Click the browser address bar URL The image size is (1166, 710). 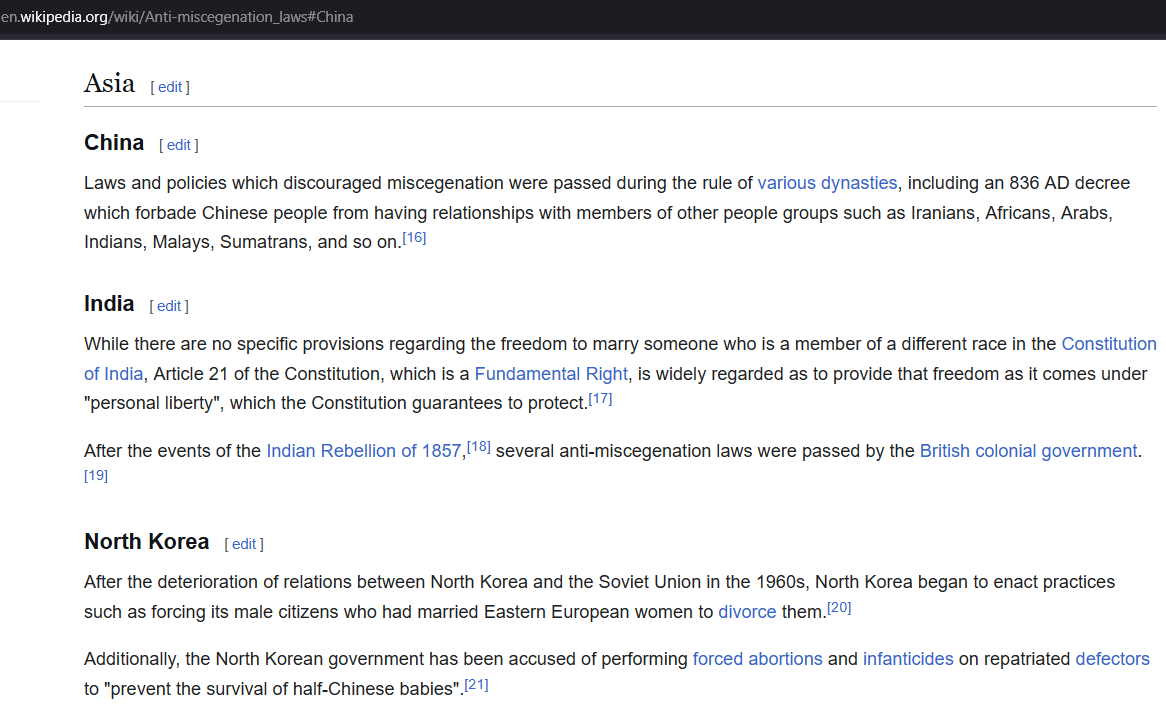177,16
